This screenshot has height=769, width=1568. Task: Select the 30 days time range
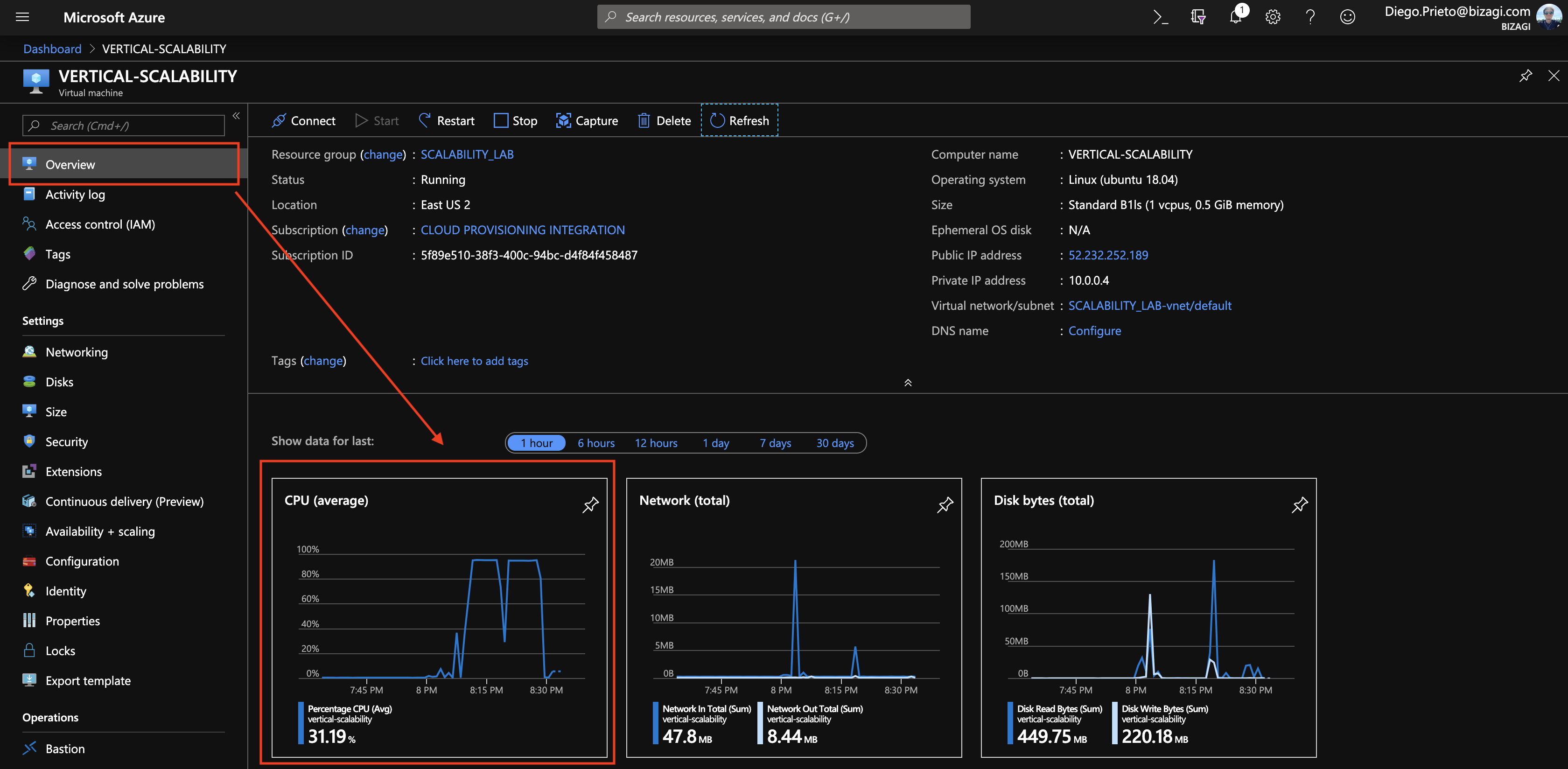pyautogui.click(x=834, y=443)
